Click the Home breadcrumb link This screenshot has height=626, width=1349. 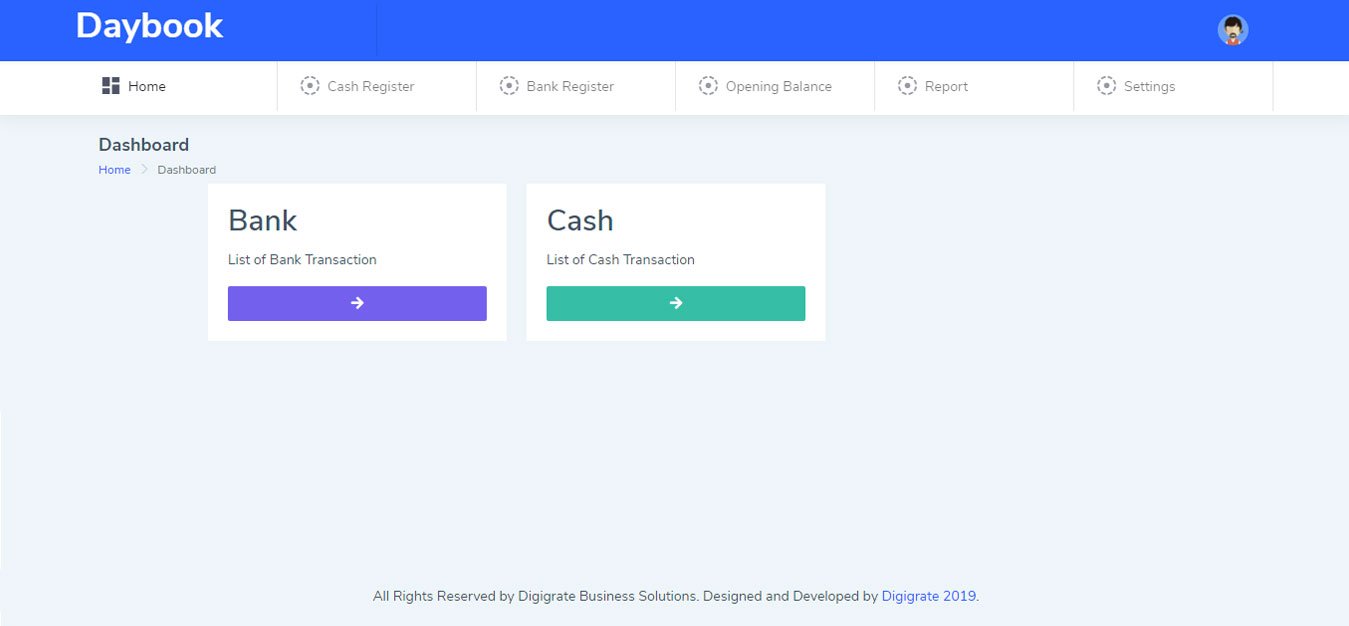pos(114,170)
